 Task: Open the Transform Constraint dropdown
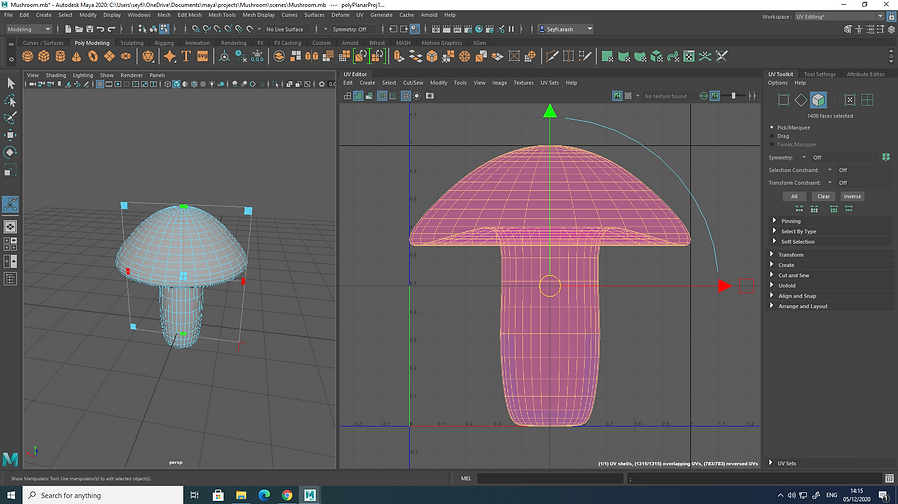[x=830, y=182]
